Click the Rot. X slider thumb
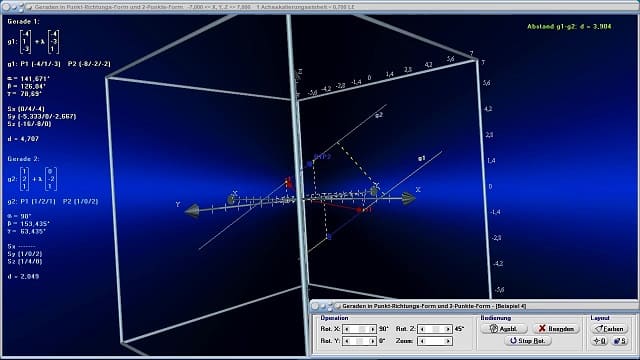 362,329
